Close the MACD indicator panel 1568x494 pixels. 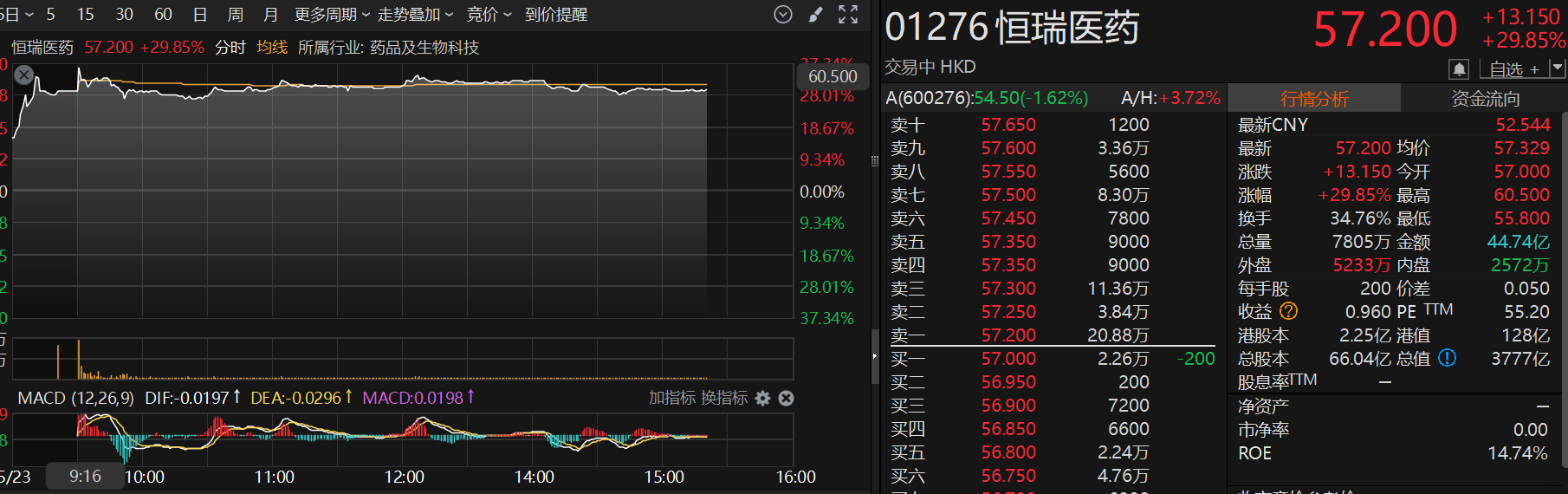[x=786, y=398]
